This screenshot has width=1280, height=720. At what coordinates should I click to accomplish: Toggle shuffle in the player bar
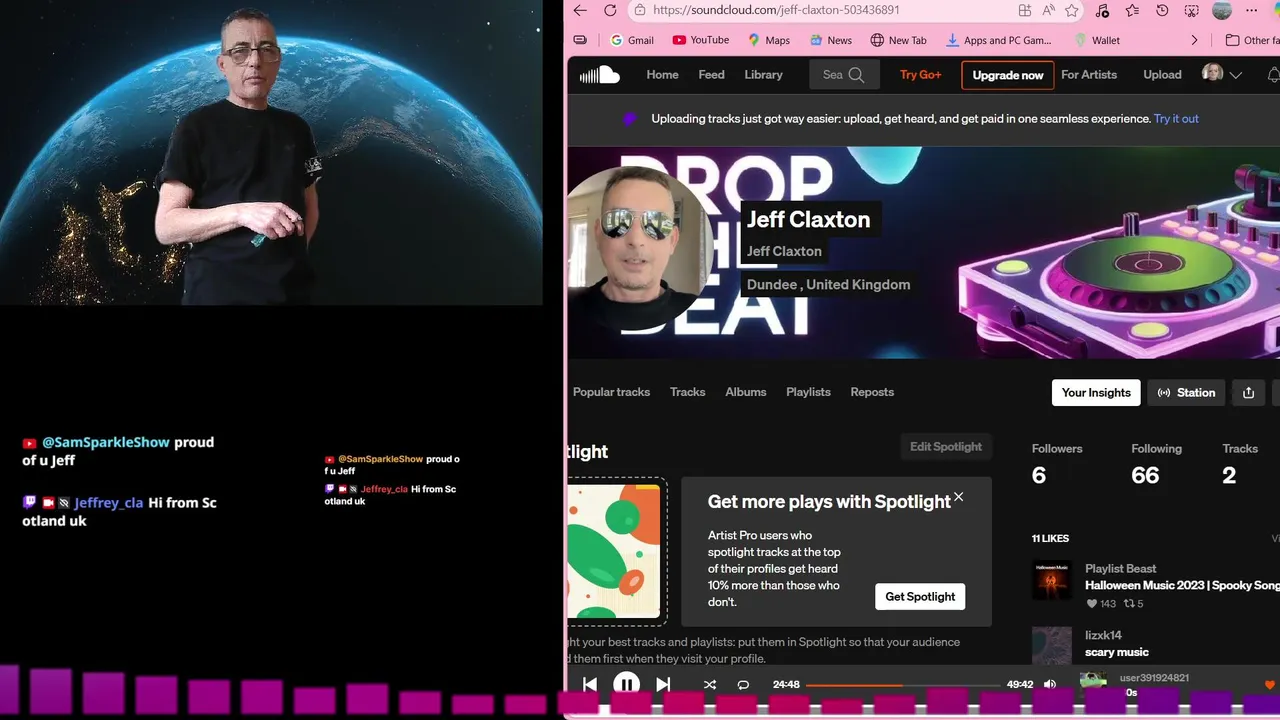[710, 684]
